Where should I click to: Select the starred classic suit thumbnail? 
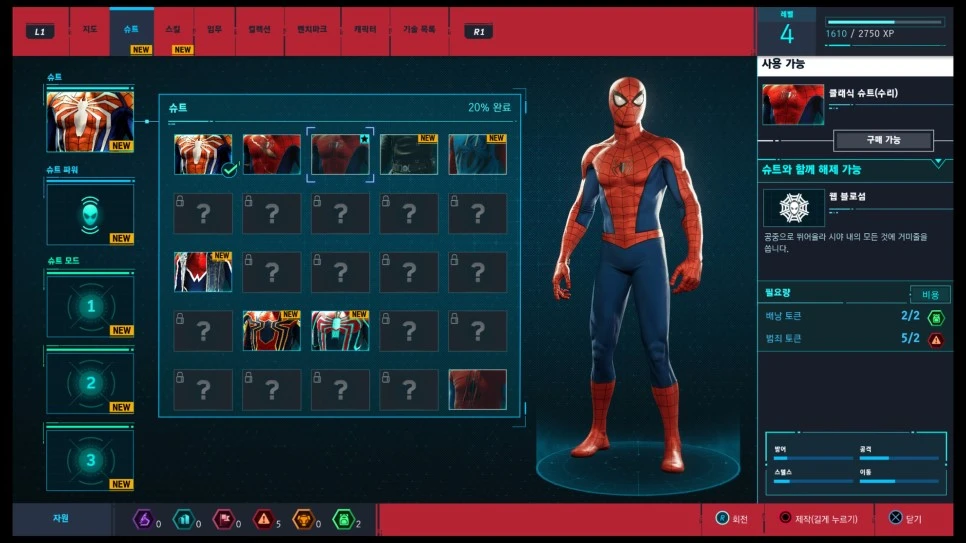[340, 154]
